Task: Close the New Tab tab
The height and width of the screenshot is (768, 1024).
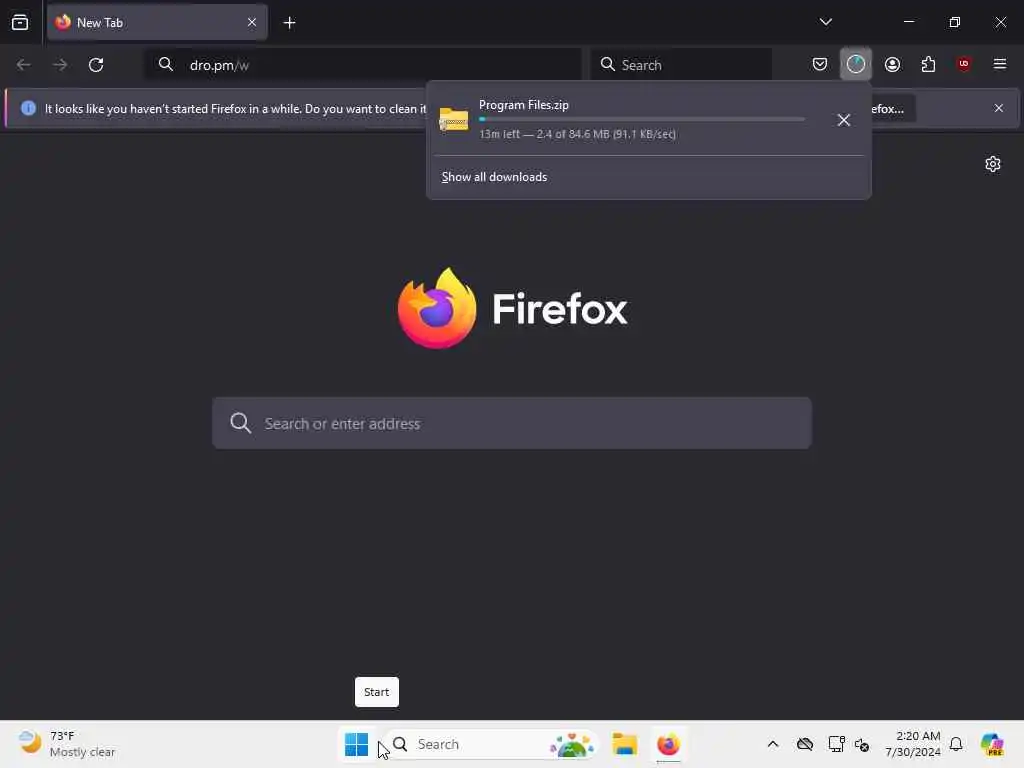Action: click(251, 23)
